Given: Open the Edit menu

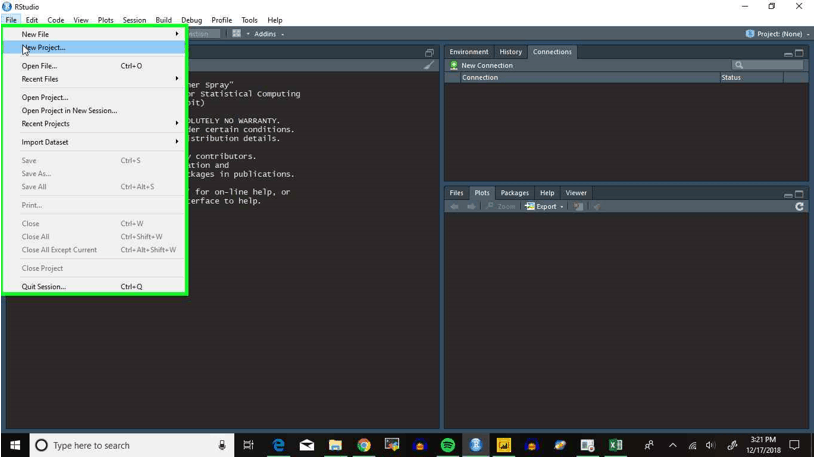Looking at the screenshot, I should [32, 20].
